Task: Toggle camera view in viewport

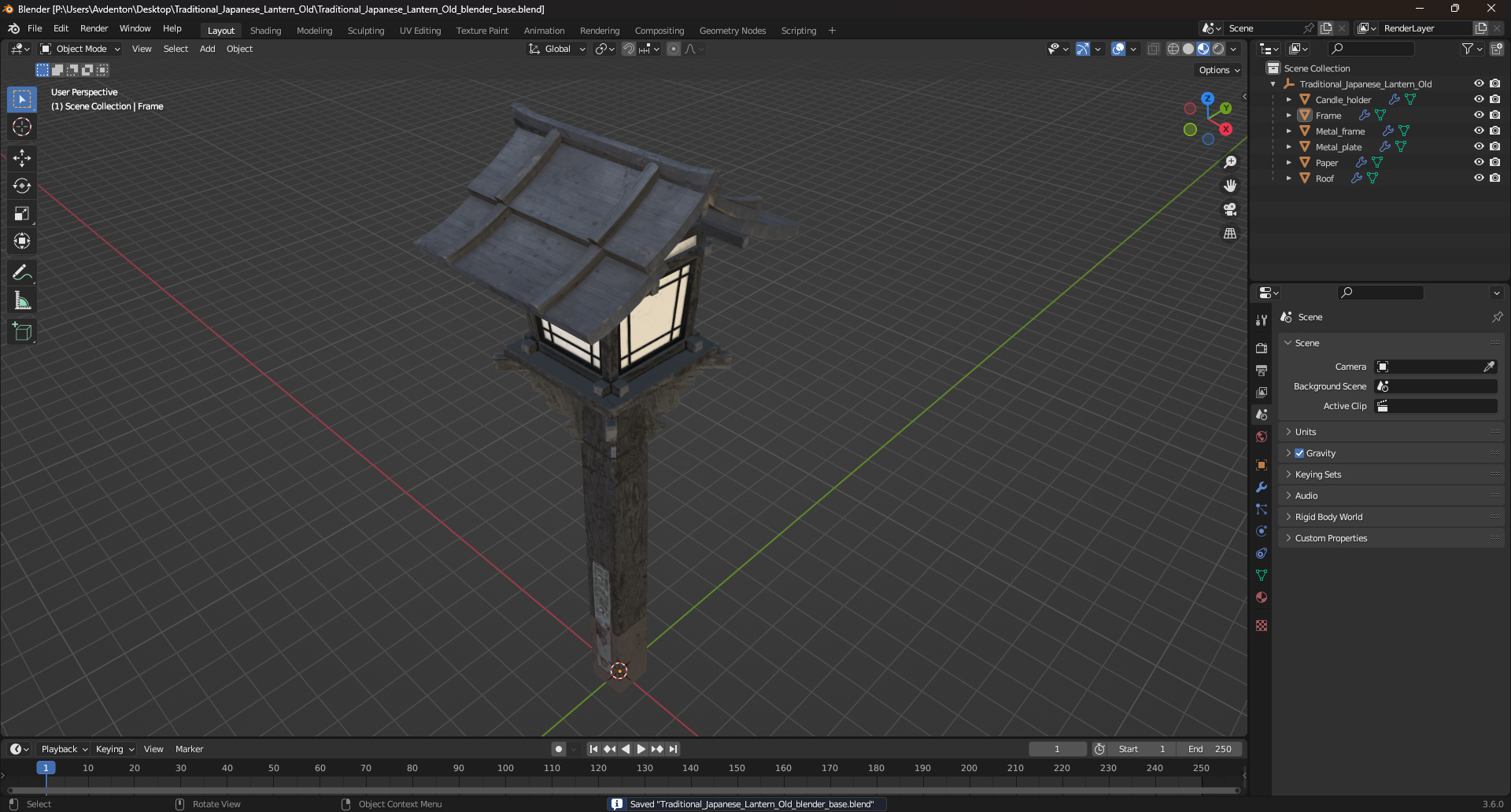Action: [1230, 210]
